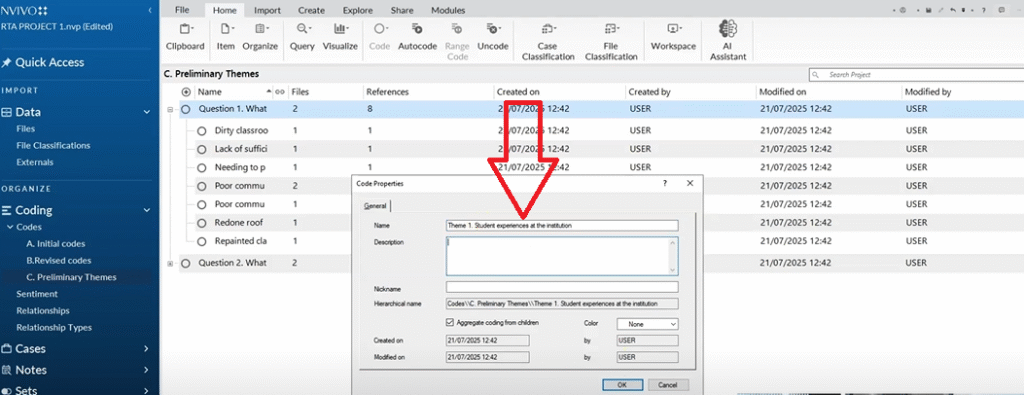
Task: Switch to the Explore ribbon tab
Action: (359, 10)
